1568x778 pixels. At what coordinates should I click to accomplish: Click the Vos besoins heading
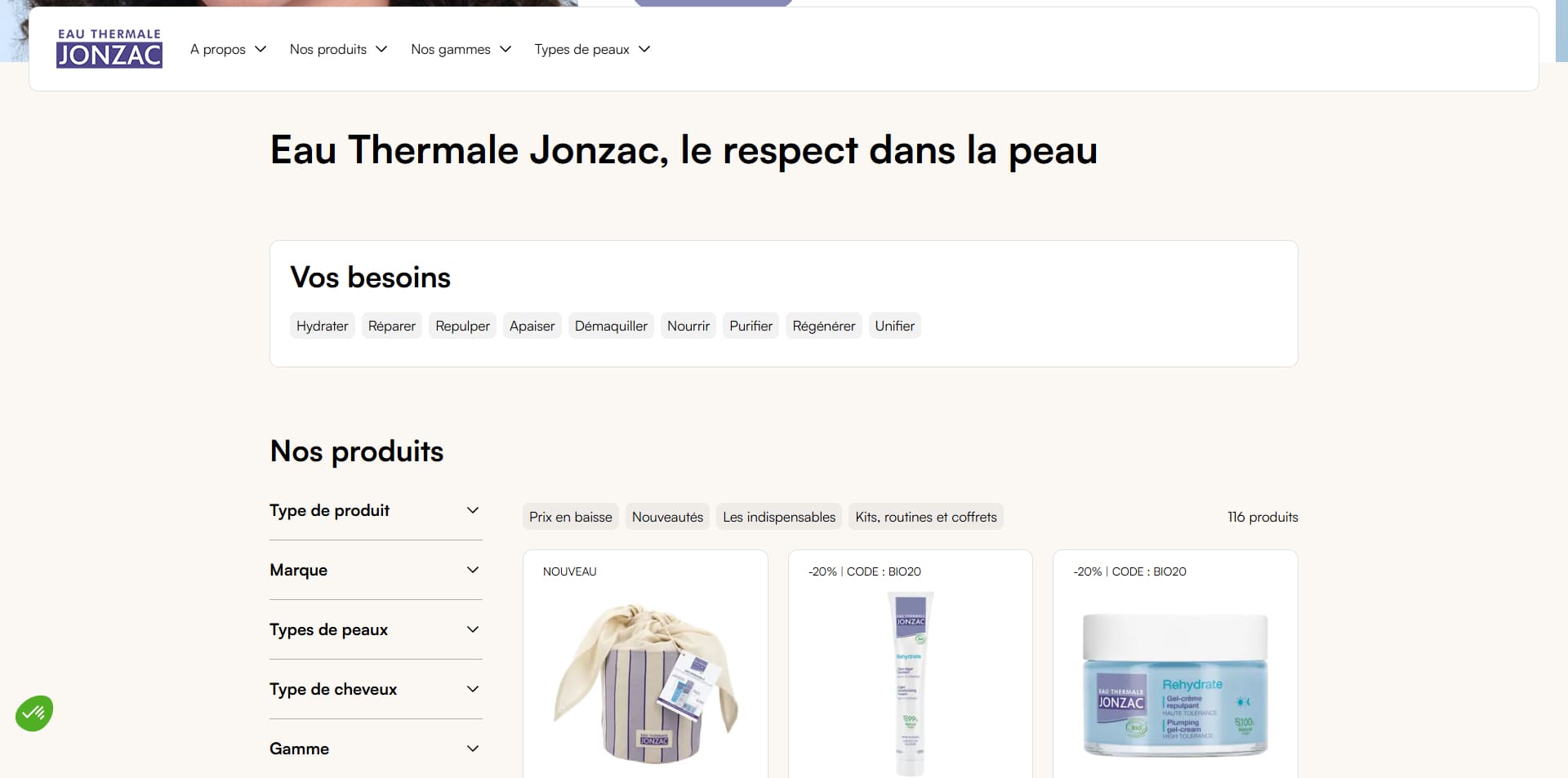pos(371,278)
